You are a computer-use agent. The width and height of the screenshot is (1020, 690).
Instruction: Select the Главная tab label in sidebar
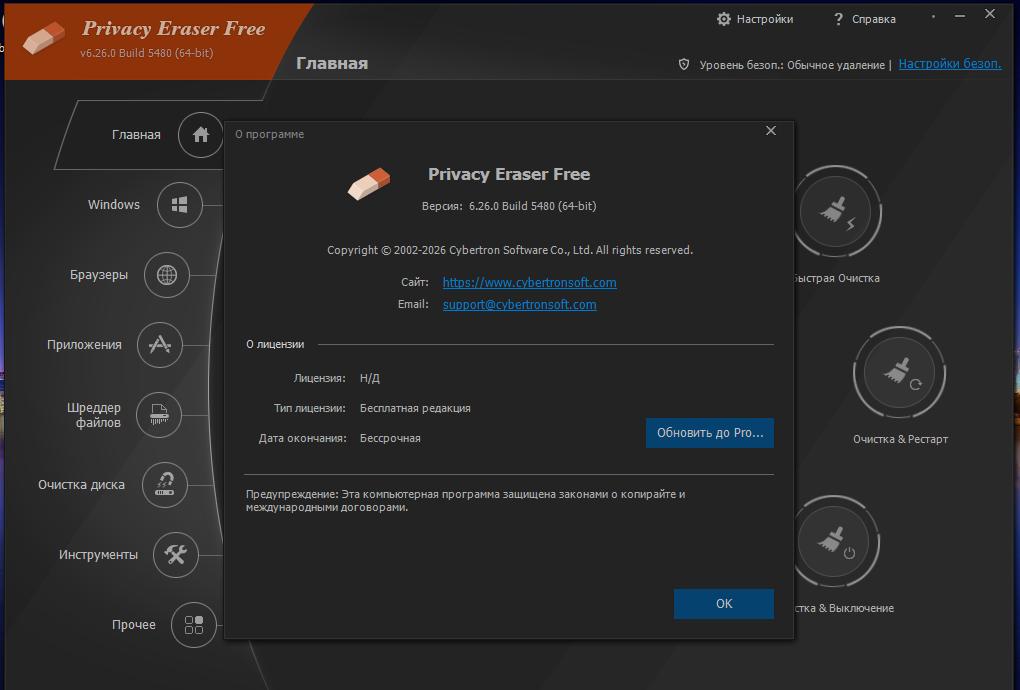tap(136, 135)
